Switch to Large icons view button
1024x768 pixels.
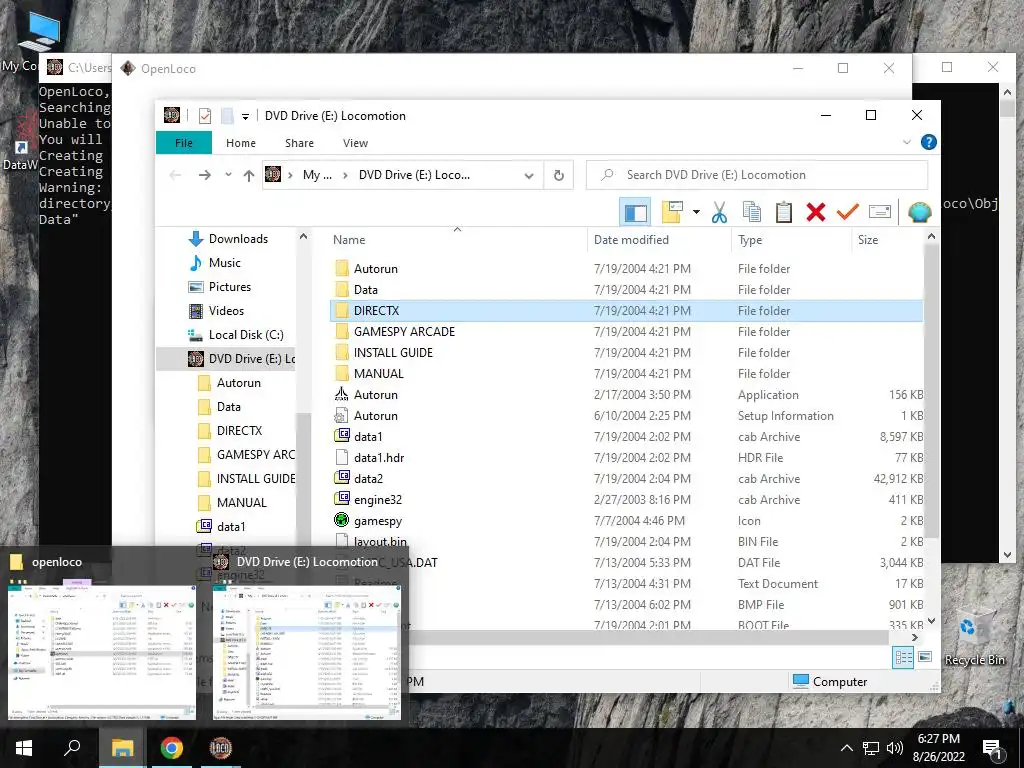[925, 658]
